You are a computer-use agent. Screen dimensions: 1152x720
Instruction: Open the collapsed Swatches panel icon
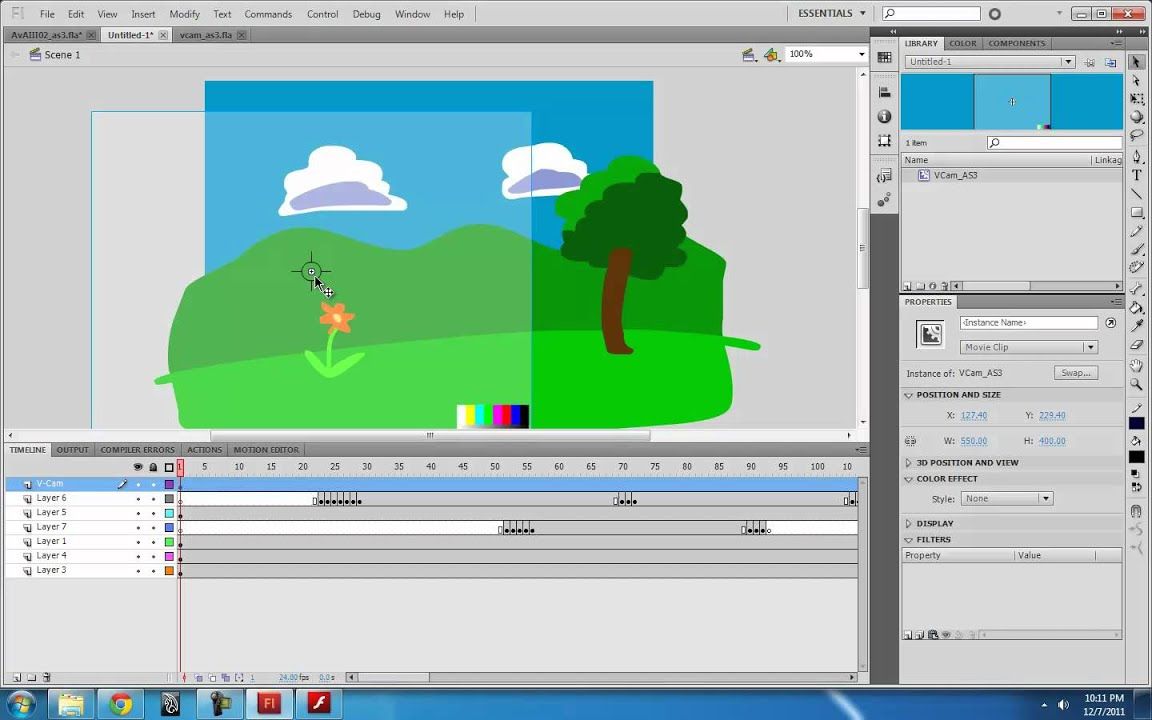coord(885,57)
